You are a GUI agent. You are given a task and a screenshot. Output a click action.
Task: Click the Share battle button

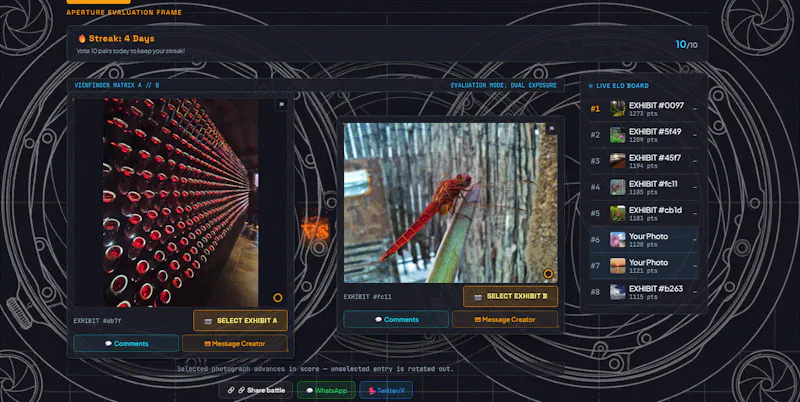tap(256, 390)
